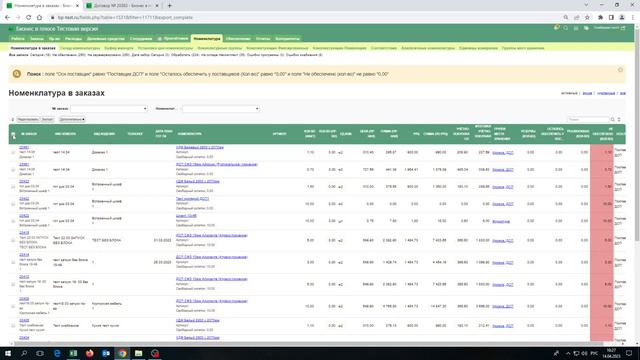
Task: Check the row with Корпусная мебель
Action: [13, 306]
